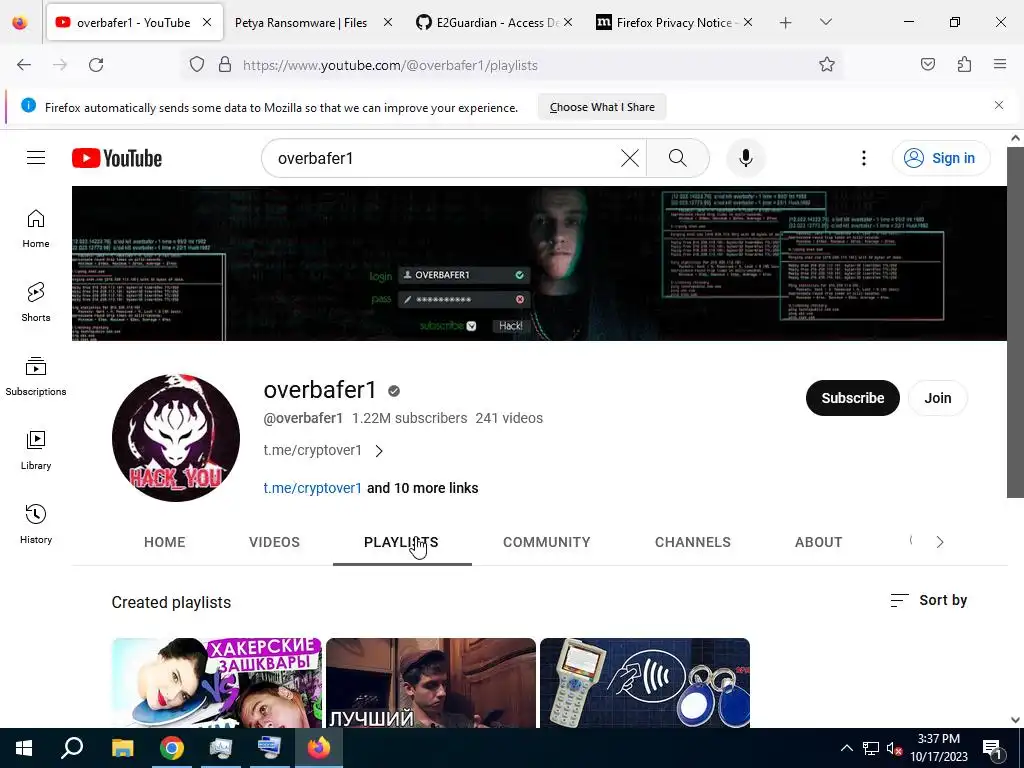
Task: Open the ХАКЕРСКИЕ ЗАШКВАРЫ playlist thumbnail
Action: (217, 682)
